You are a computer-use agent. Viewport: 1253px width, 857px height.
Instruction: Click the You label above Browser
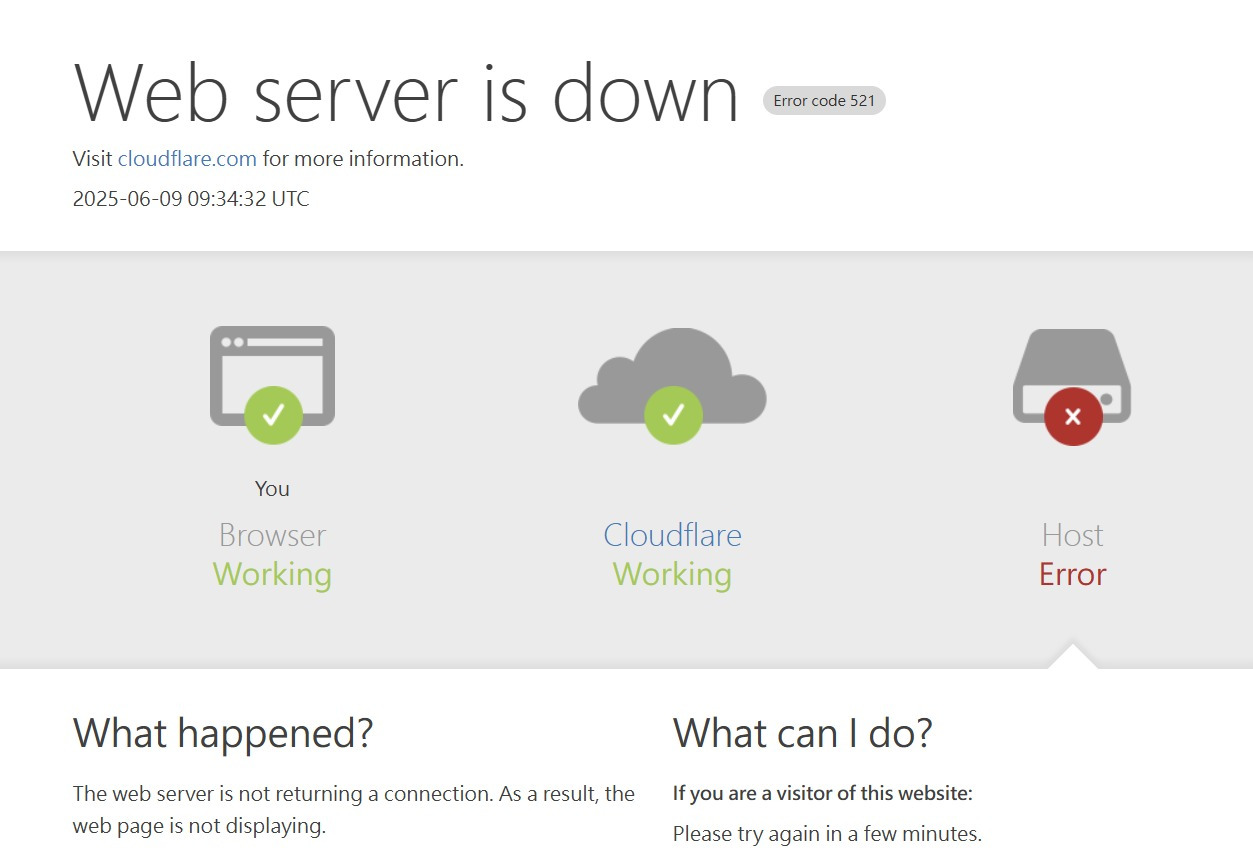tap(272, 488)
